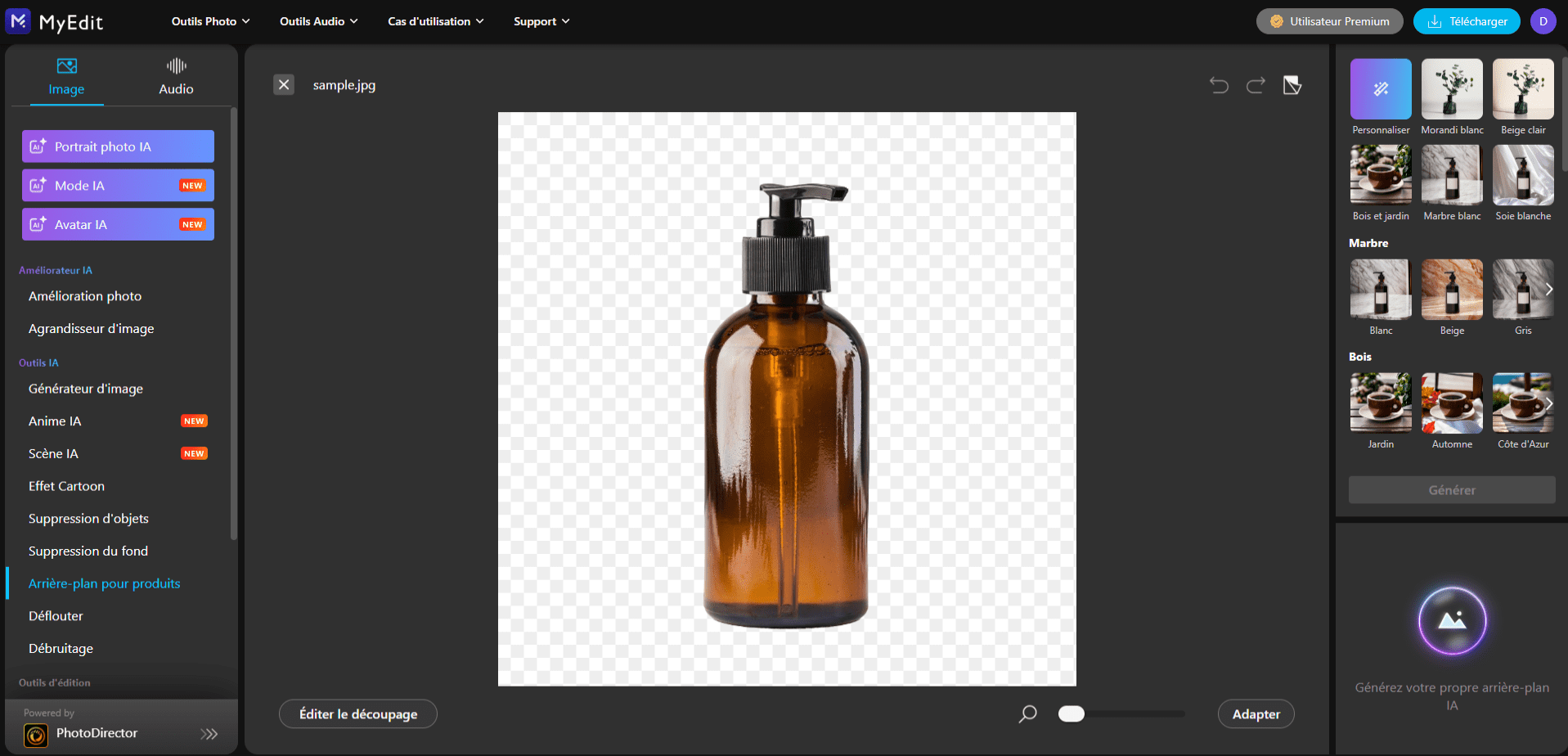Close sample.jpg with the X icon
Image resolution: width=1568 pixels, height=756 pixels.
pyautogui.click(x=284, y=84)
